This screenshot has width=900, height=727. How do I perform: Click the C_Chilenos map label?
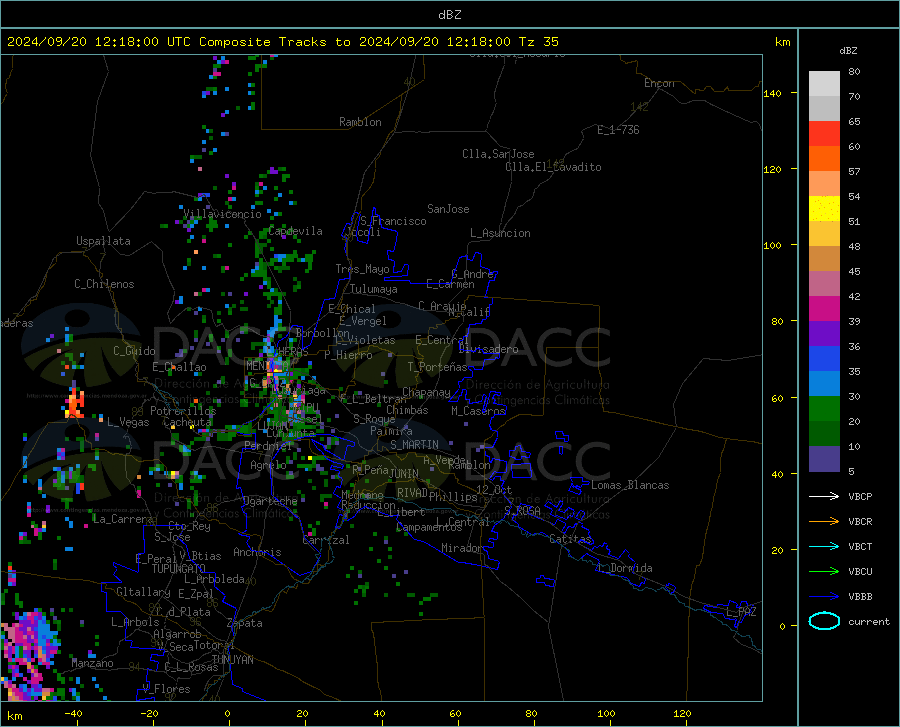[104, 284]
